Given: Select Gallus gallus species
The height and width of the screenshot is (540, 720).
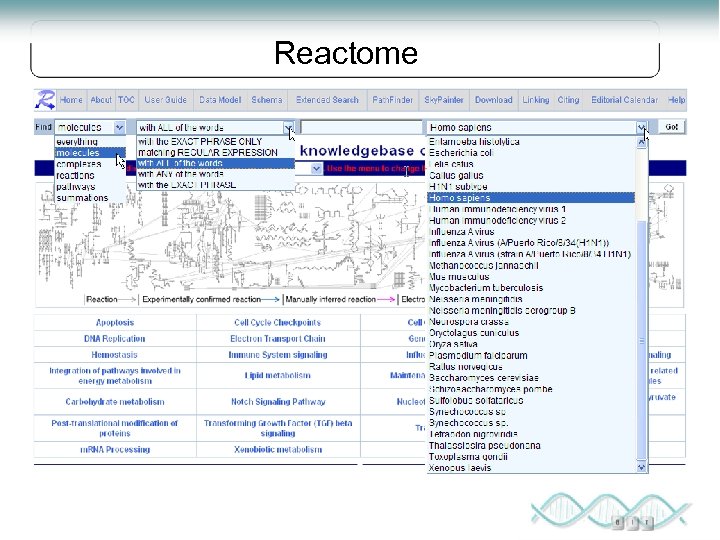Looking at the screenshot, I should 531,175.
